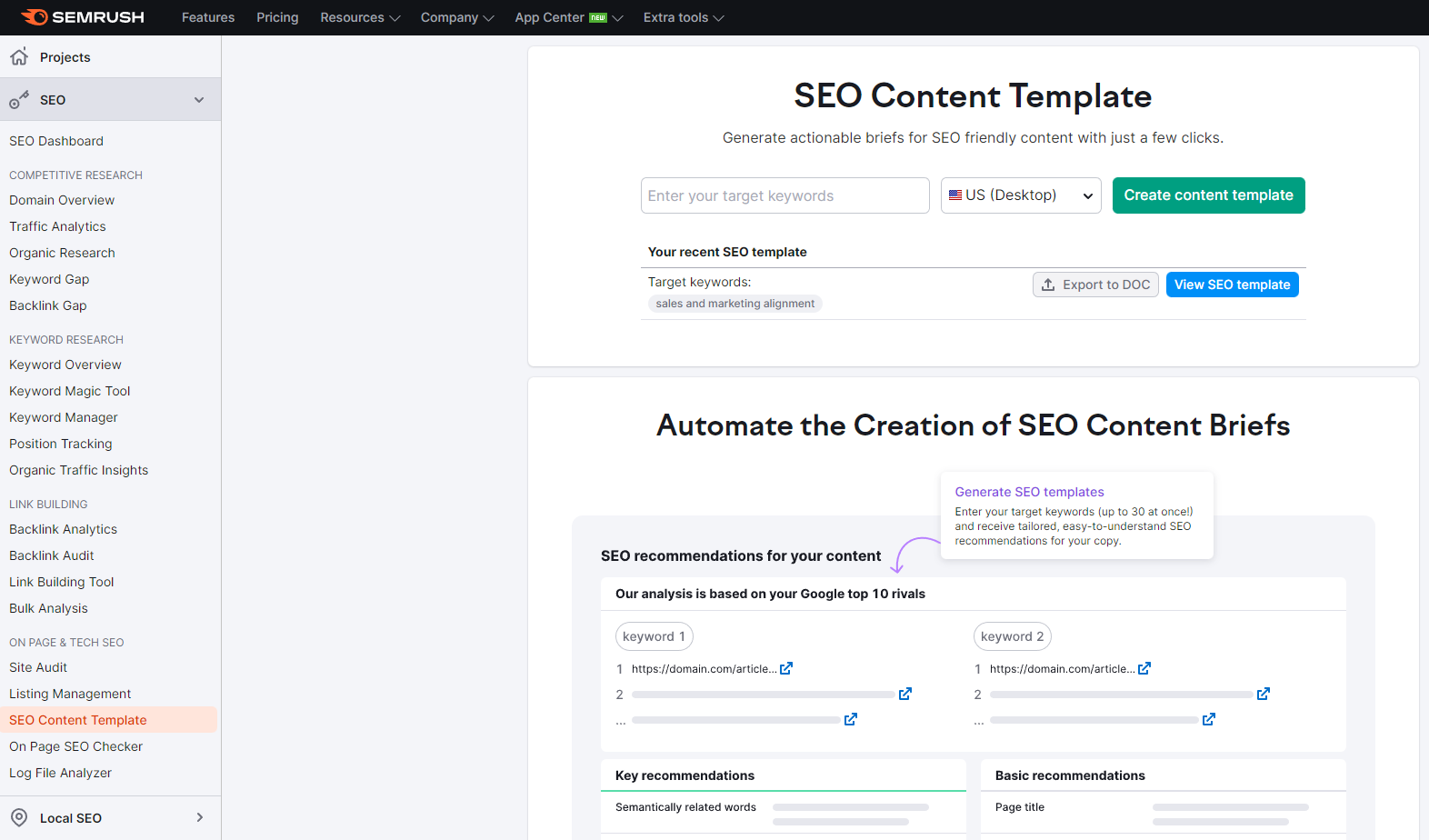
Task: Open Projects home icon
Action: click(19, 56)
